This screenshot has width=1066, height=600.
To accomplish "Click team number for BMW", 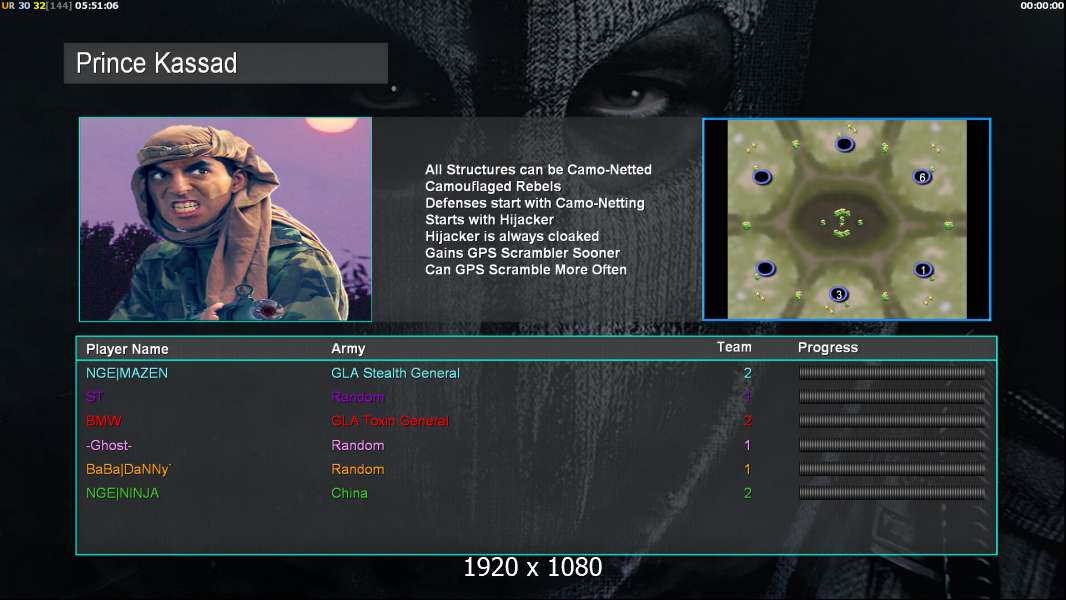I will pos(747,421).
